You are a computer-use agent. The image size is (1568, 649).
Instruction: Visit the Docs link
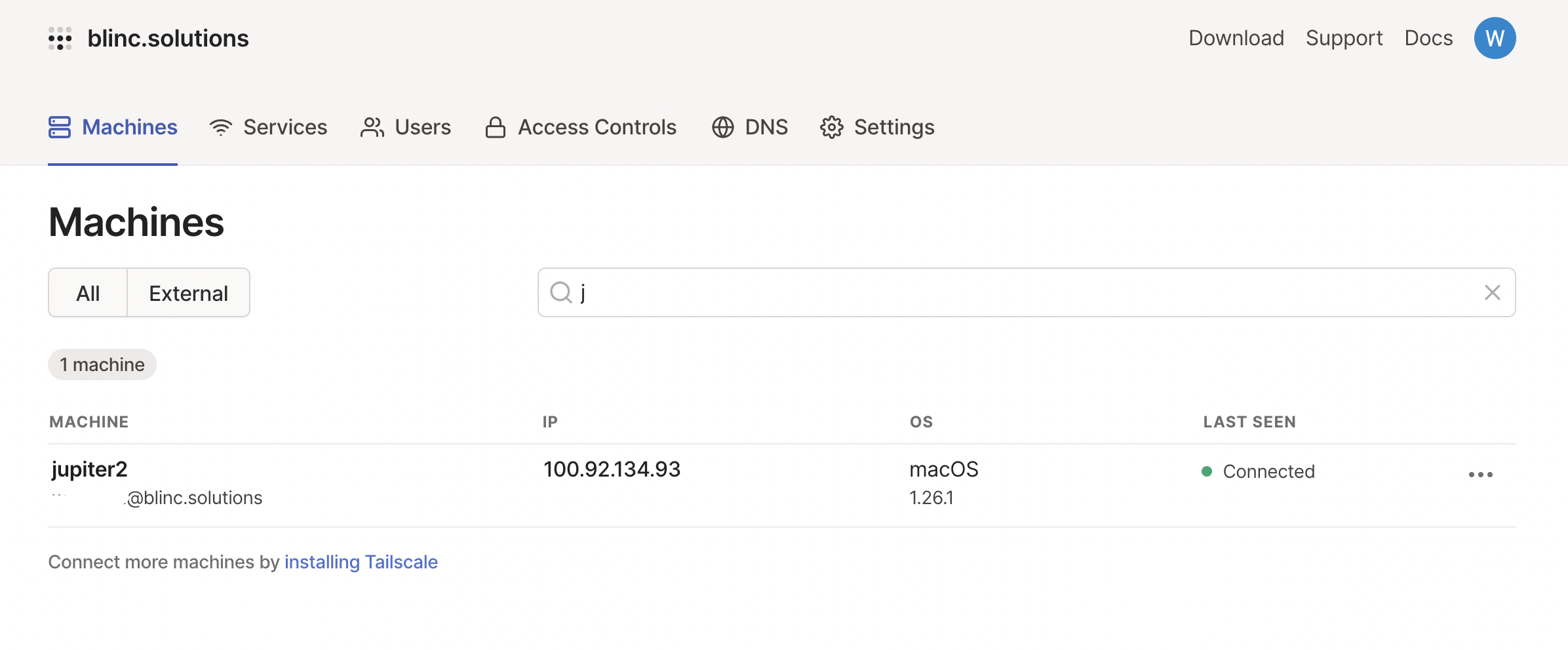(x=1428, y=38)
